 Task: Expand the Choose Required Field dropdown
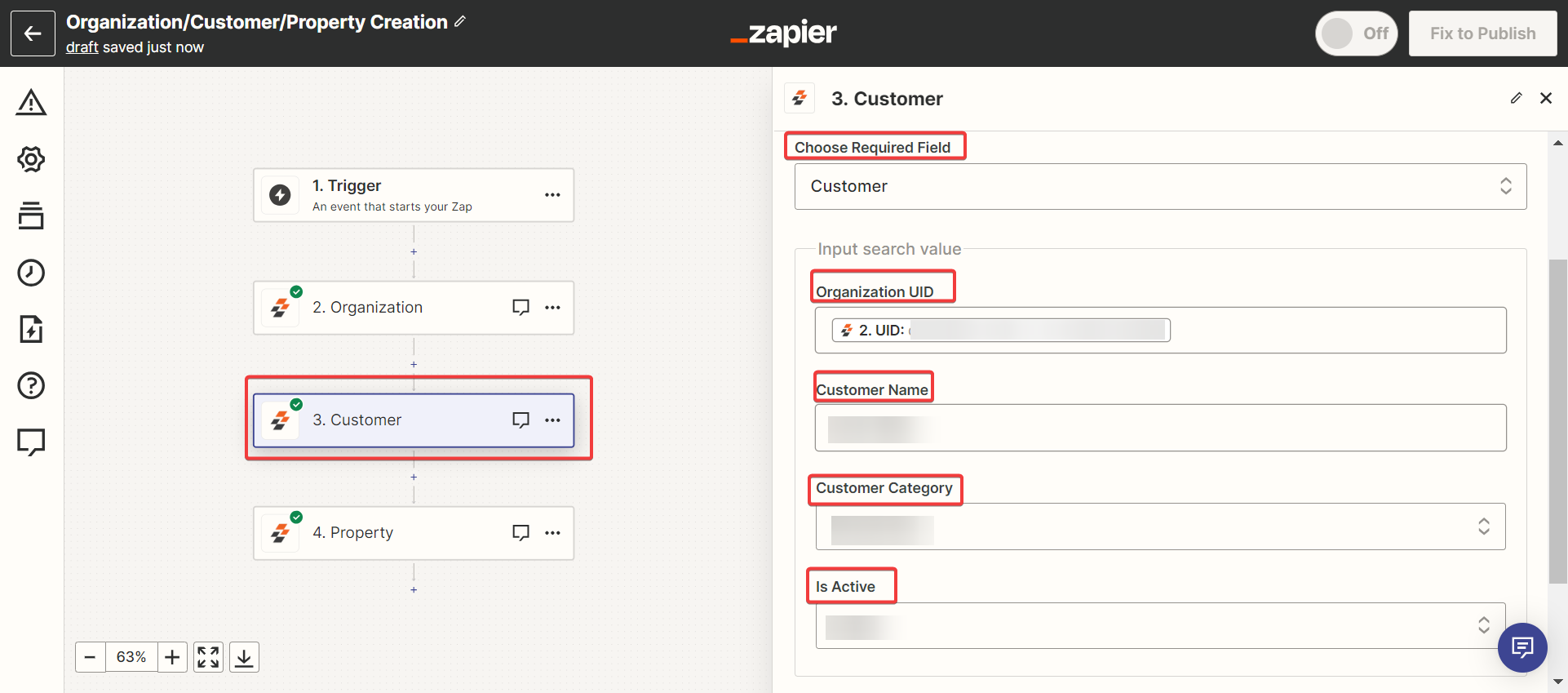1160,186
